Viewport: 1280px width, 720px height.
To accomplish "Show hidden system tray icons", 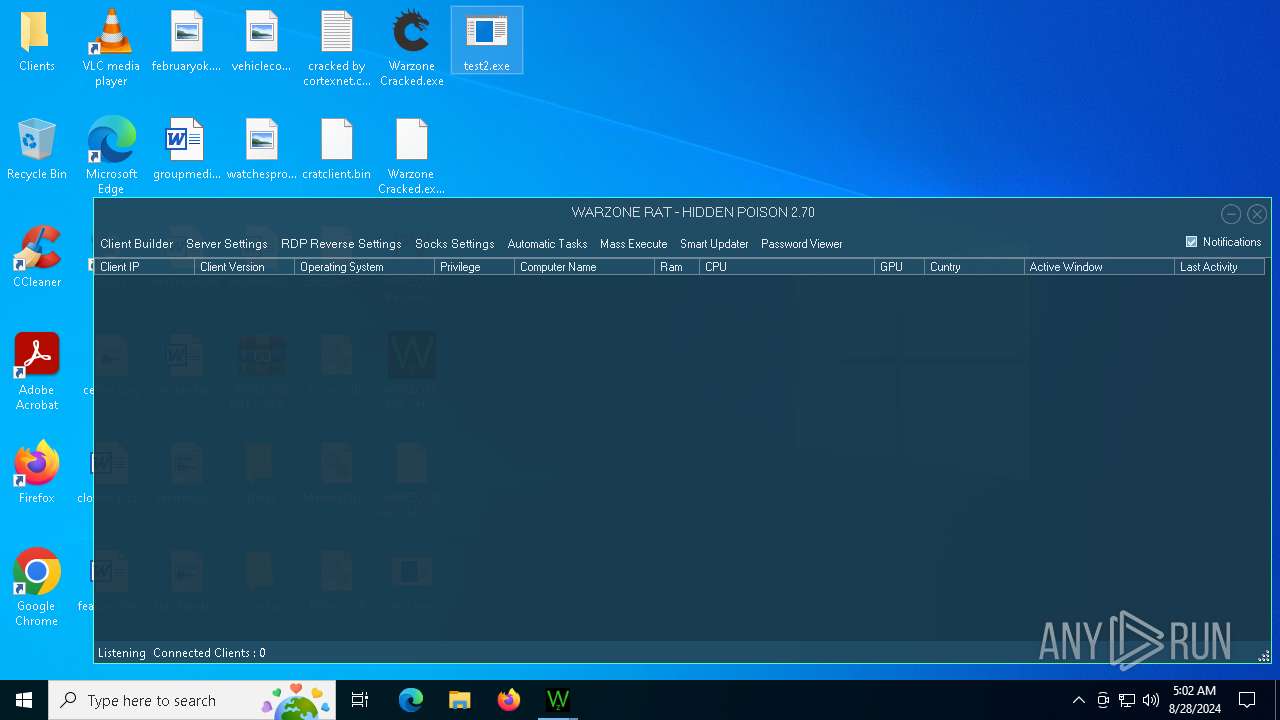I will click(1078, 700).
